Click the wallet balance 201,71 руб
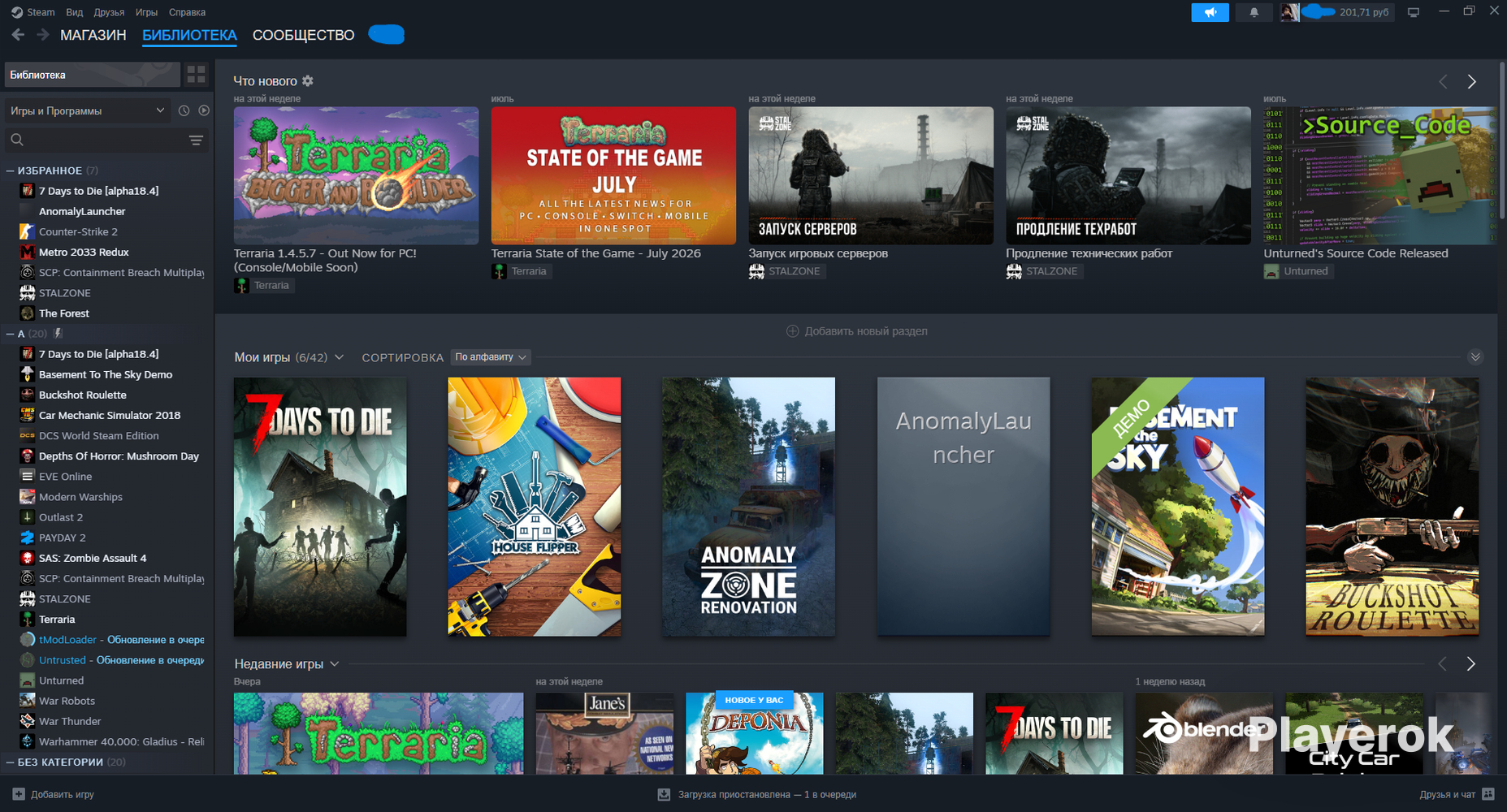The height and width of the screenshot is (812, 1507). (x=1364, y=12)
